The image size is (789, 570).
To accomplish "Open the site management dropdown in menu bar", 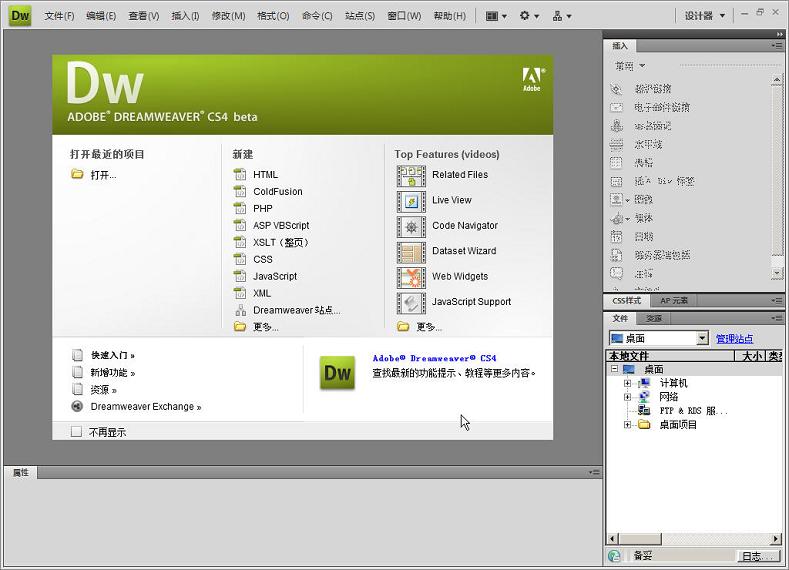I will point(562,16).
